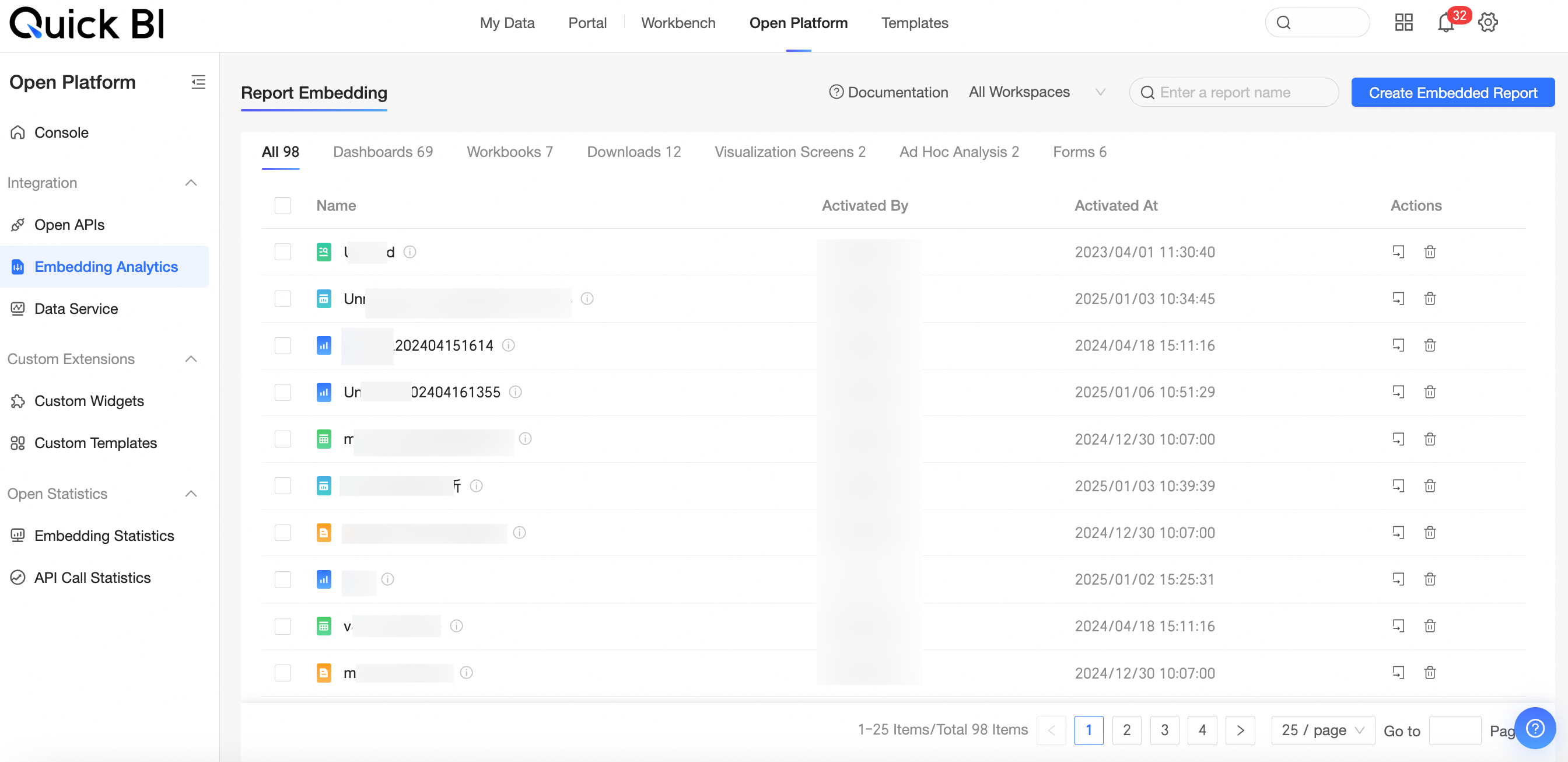Open the settings gear icon
The image size is (1568, 762).
1487,23
